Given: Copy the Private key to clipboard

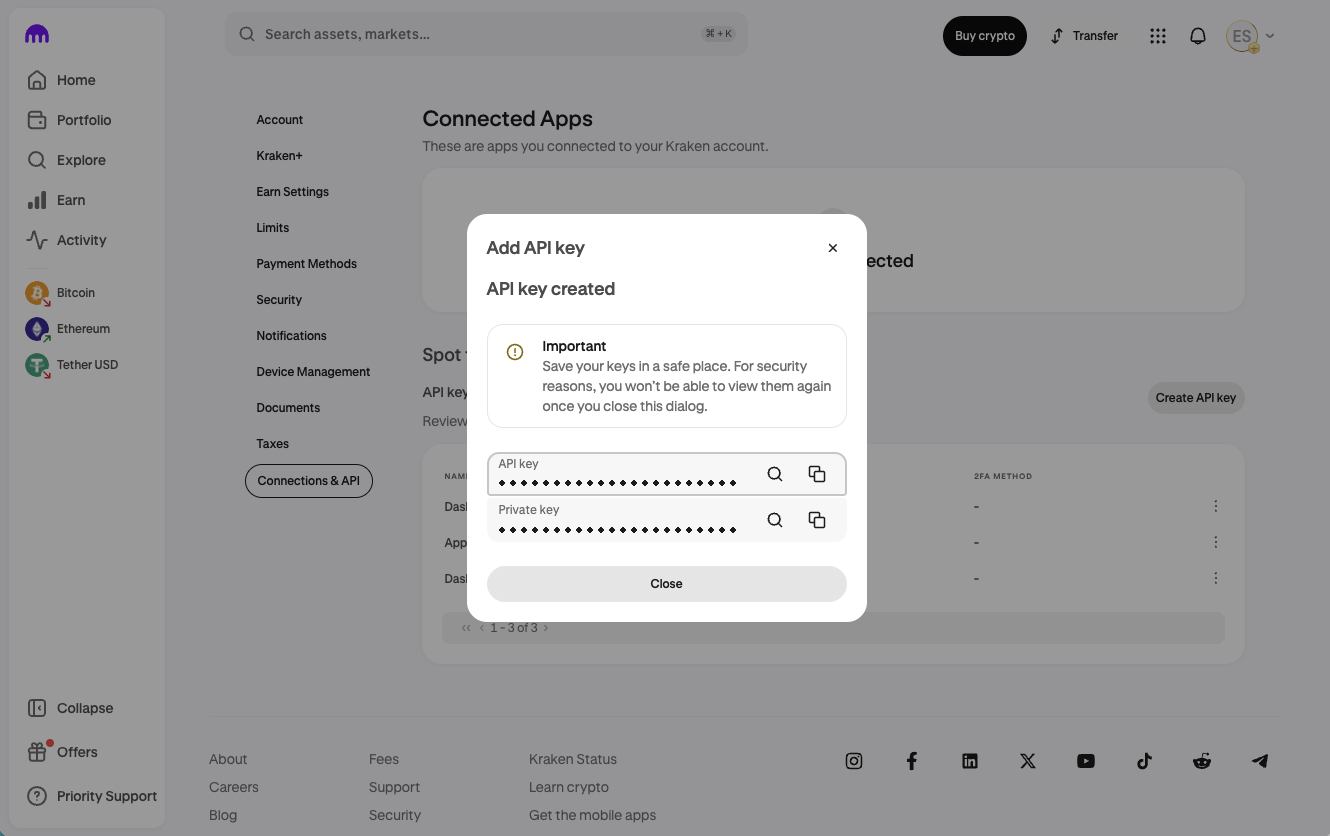Looking at the screenshot, I should tap(817, 520).
